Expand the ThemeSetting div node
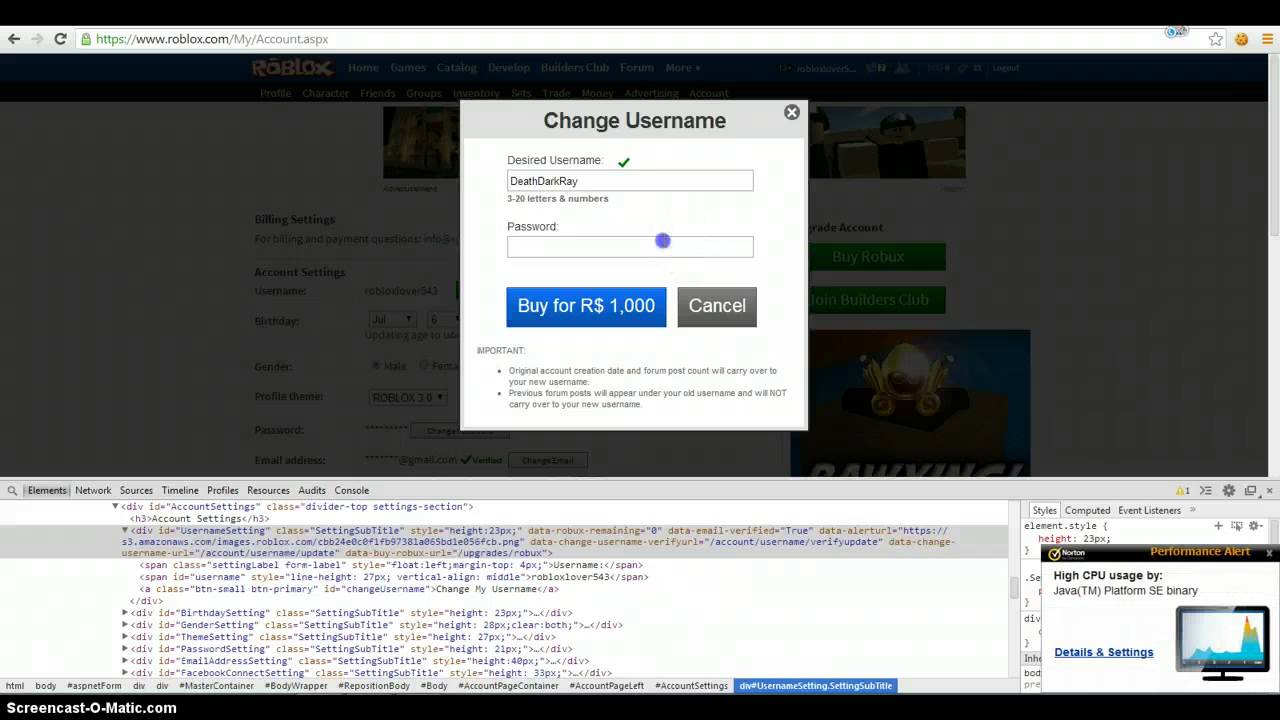The image size is (1280, 720). pos(125,637)
